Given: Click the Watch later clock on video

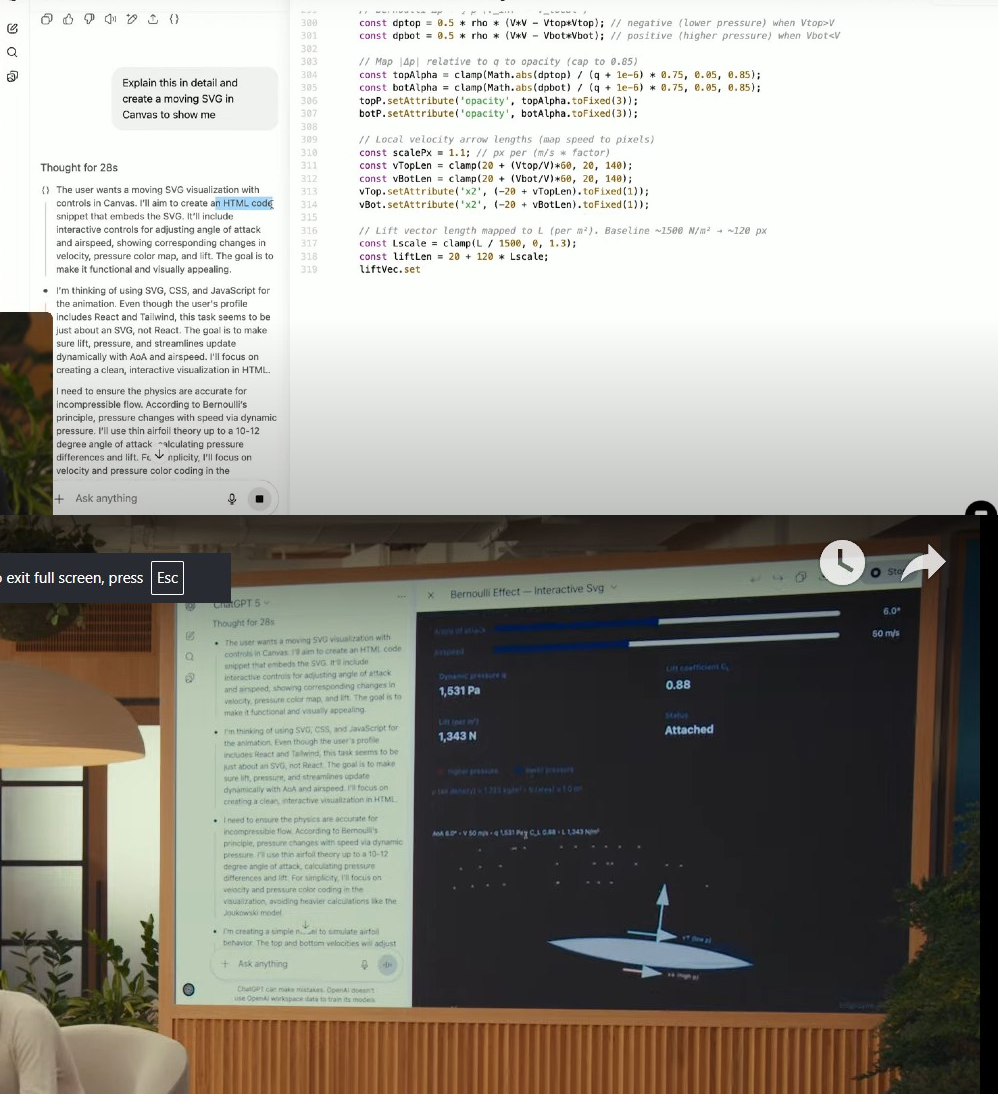Looking at the screenshot, I should pos(842,562).
